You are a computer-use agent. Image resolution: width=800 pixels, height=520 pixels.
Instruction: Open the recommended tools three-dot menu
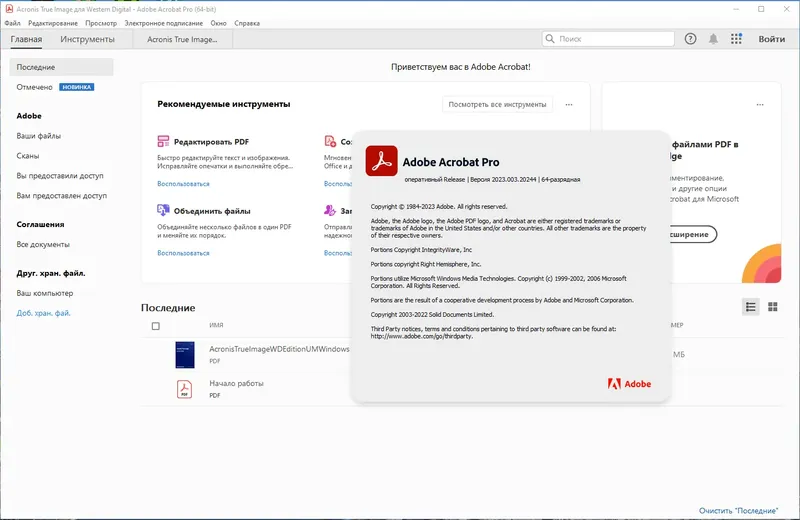coord(569,105)
